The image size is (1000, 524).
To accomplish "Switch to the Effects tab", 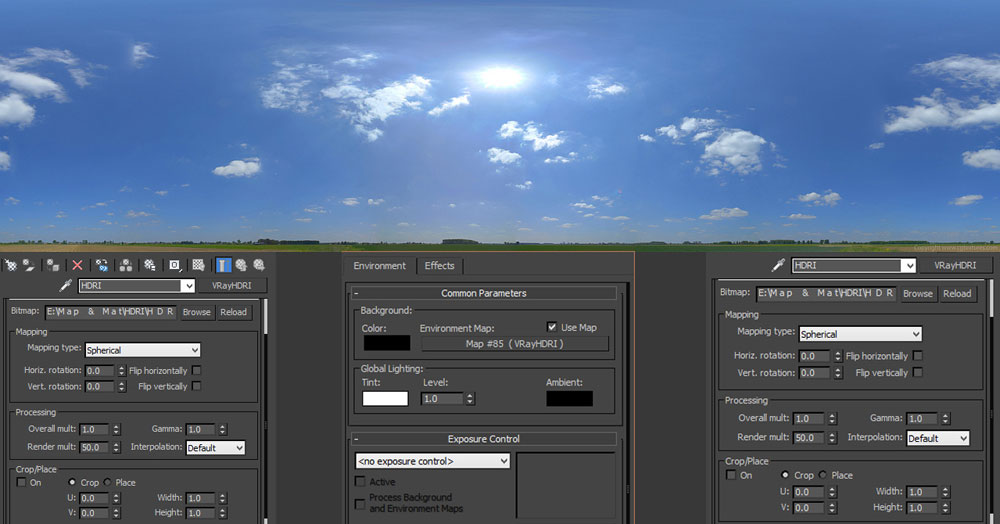I will point(439,266).
